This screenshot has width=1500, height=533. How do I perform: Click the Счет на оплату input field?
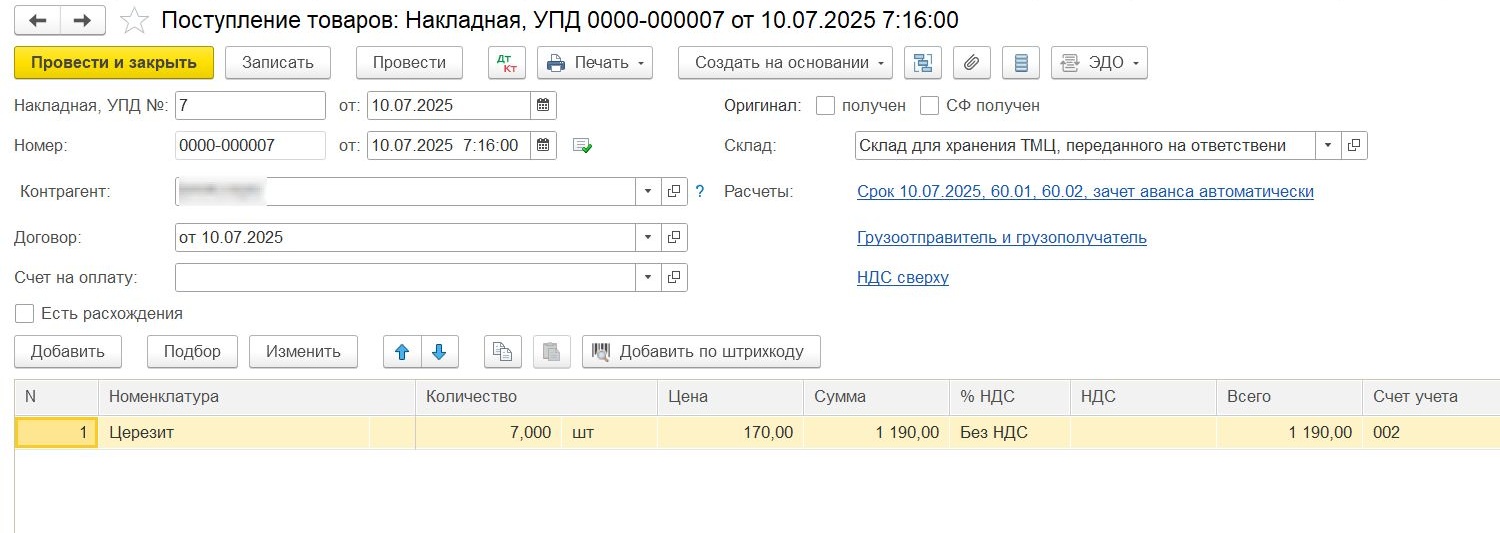point(405,277)
